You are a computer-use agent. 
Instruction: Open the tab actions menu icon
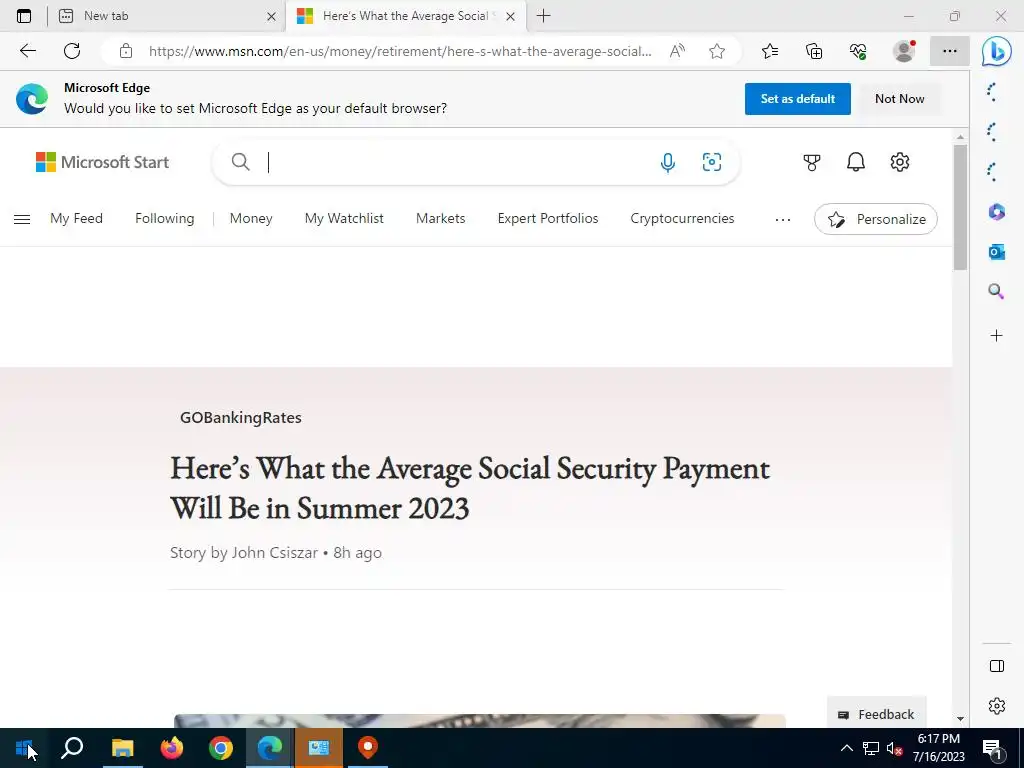pos(24,16)
